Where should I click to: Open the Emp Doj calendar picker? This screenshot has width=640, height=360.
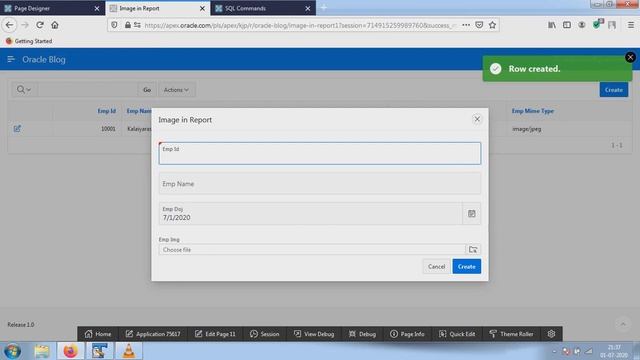[x=471, y=213]
